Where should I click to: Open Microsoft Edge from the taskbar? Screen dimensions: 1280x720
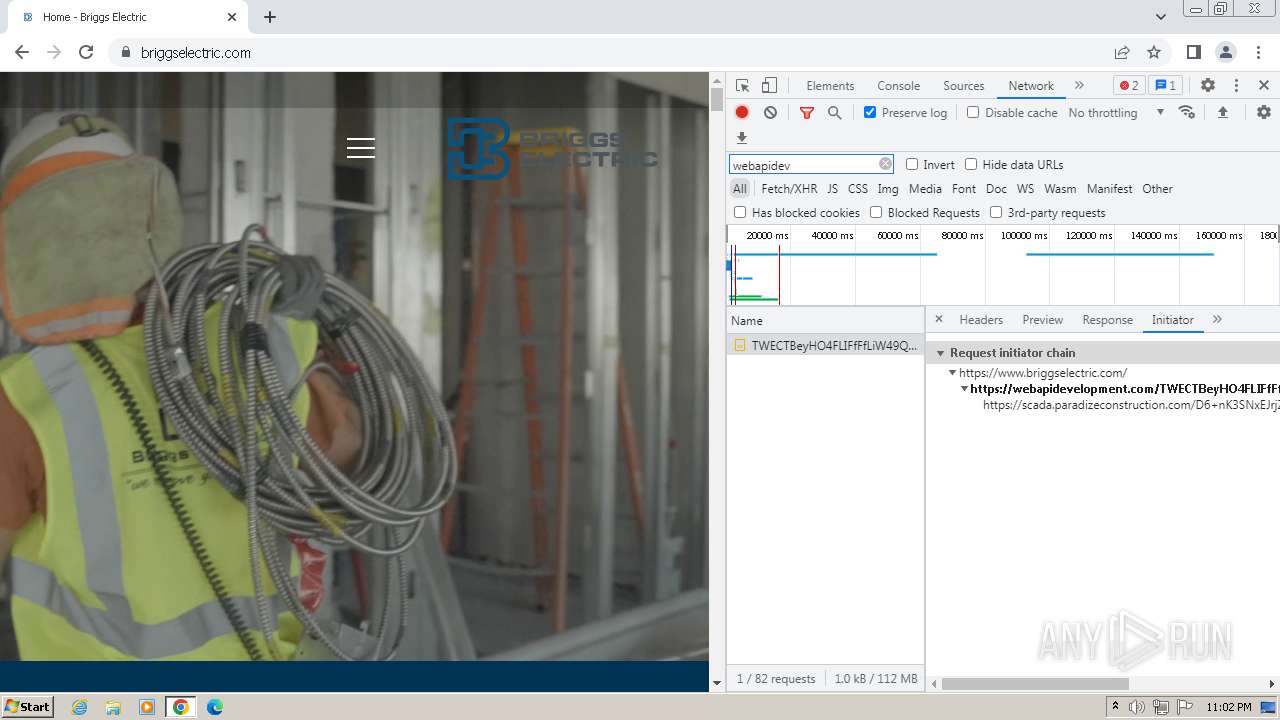[214, 707]
